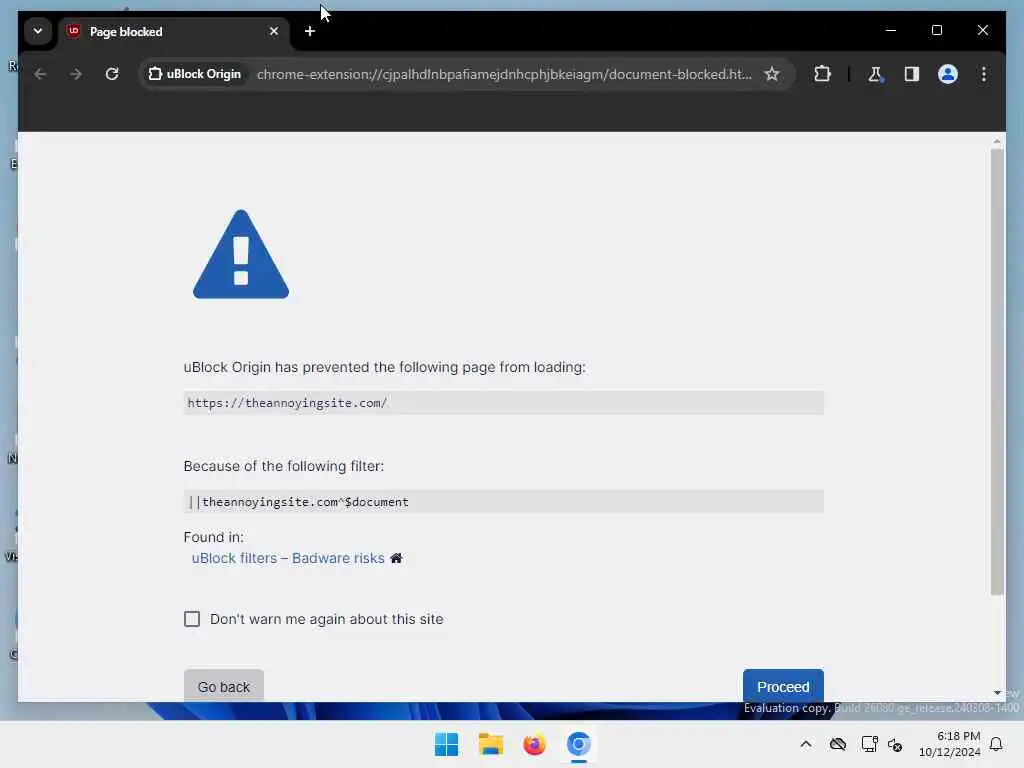Viewport: 1024px width, 768px height.
Task: Click the page vertical scrollbar thumb
Action: pyautogui.click(x=997, y=372)
